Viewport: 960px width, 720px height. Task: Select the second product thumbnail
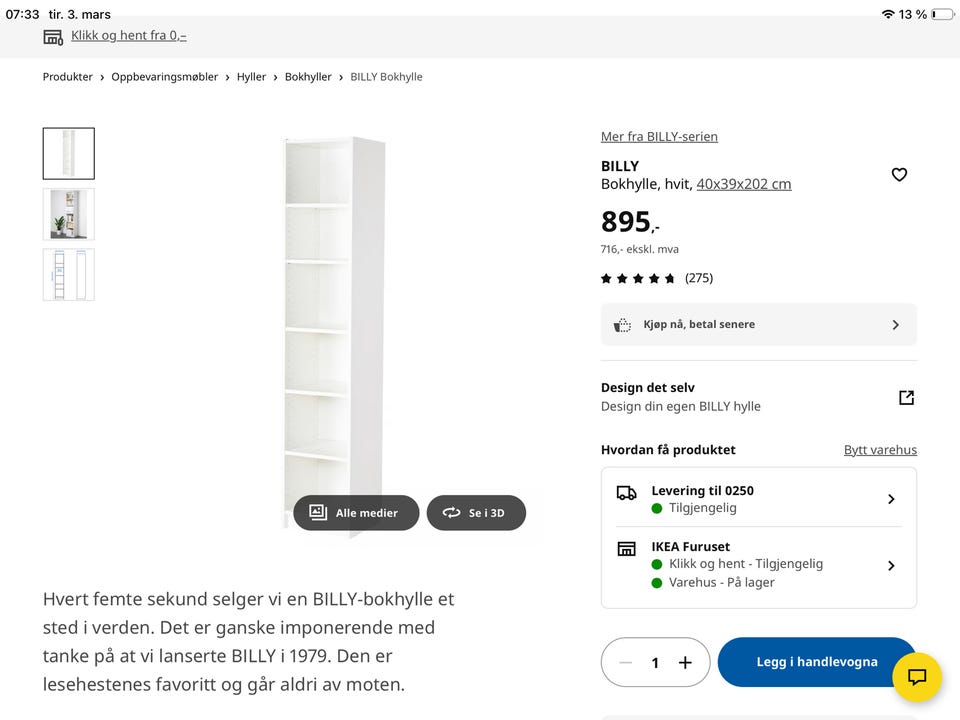tap(68, 214)
